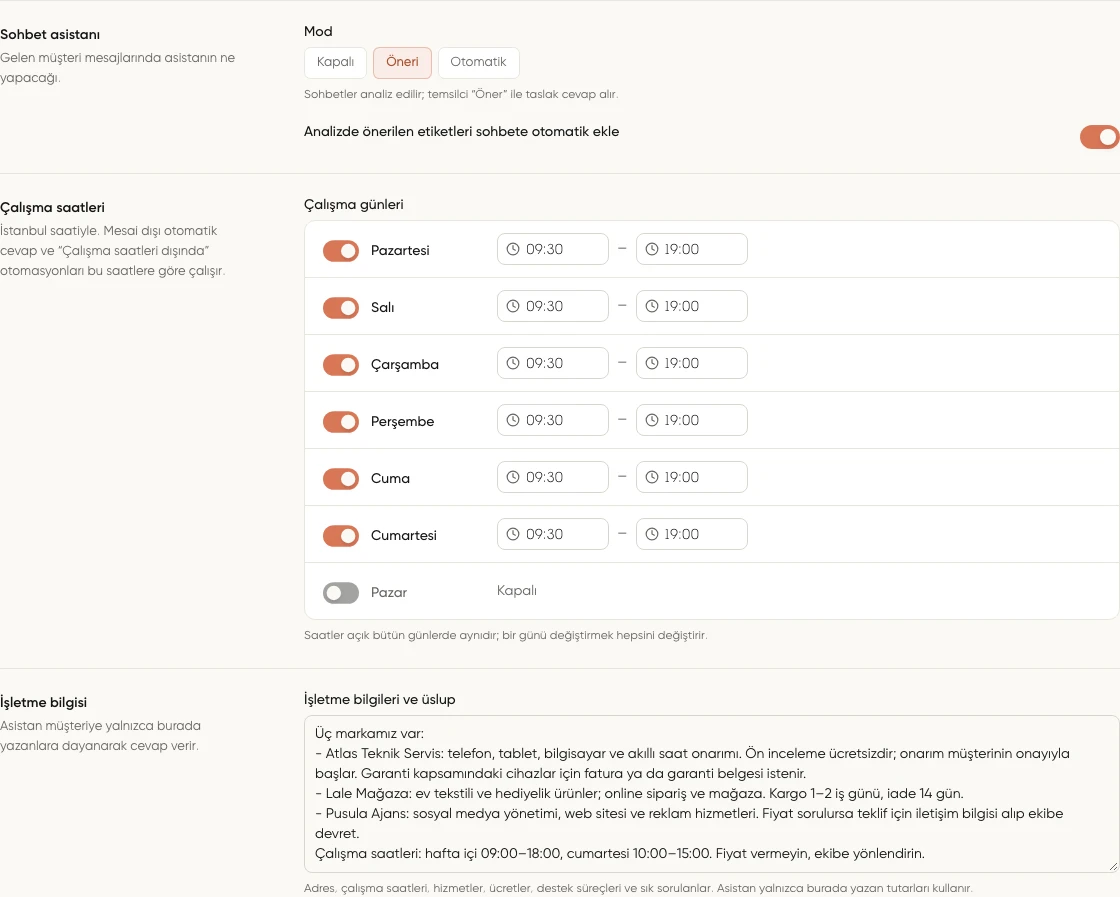Toggle Çarşamba working day off

click(x=341, y=365)
